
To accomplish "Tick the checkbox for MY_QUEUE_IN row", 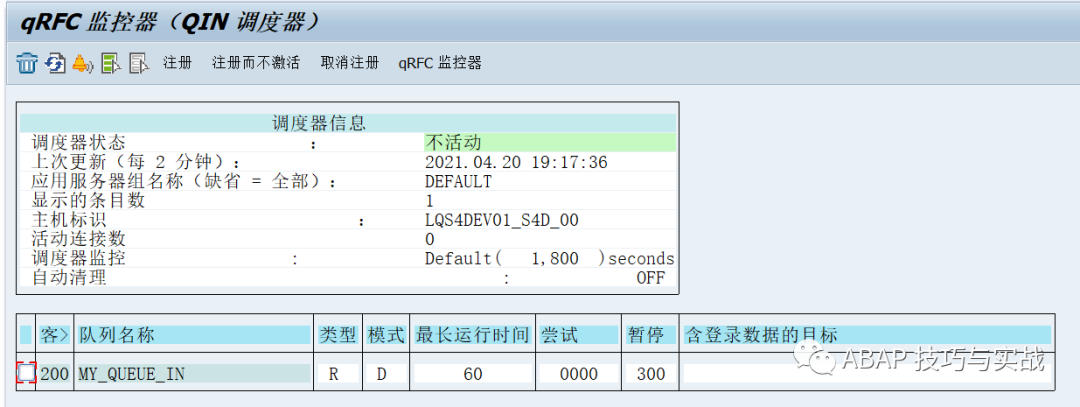I will [26, 373].
